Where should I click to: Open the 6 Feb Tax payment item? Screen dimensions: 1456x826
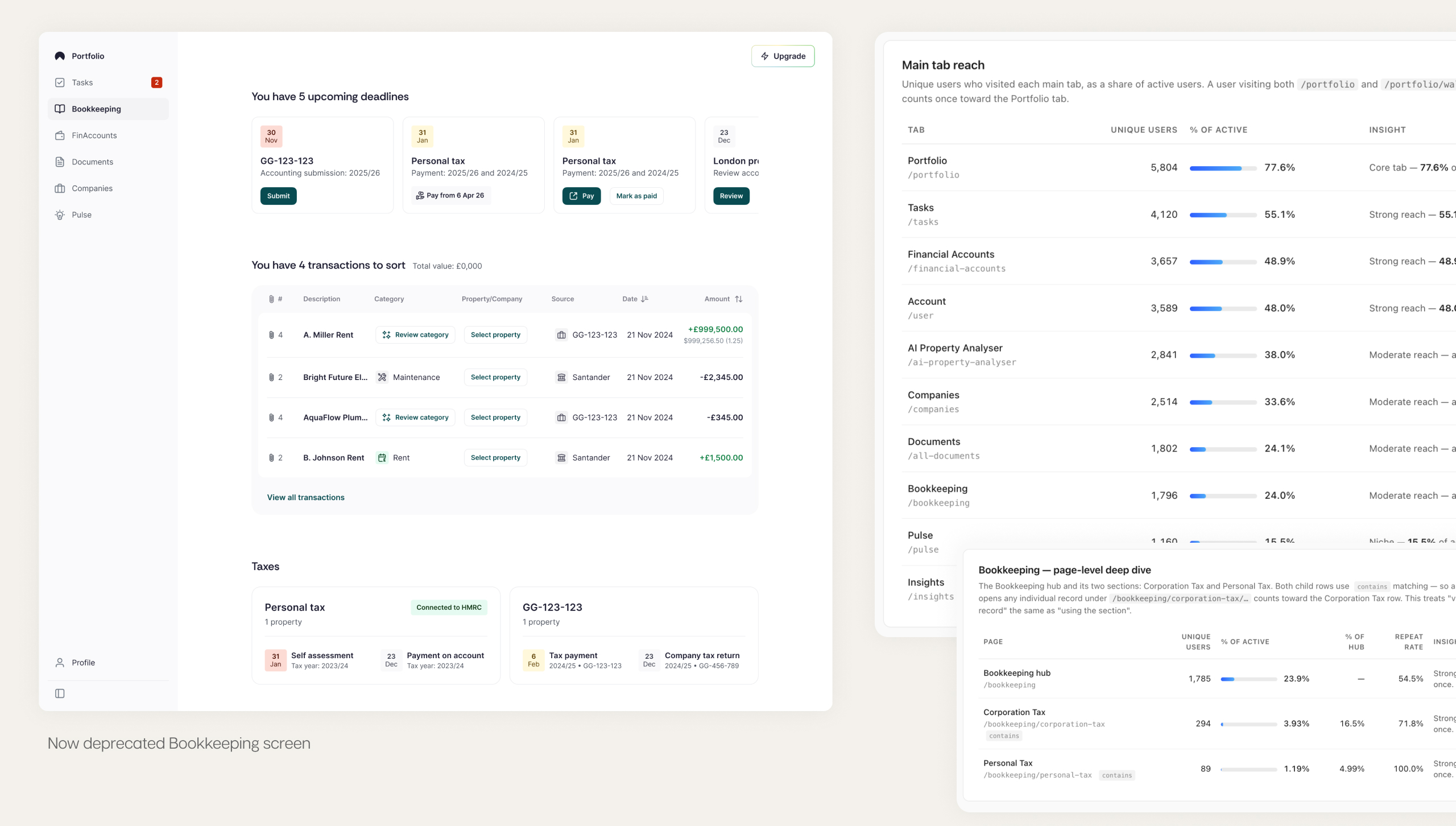572,660
